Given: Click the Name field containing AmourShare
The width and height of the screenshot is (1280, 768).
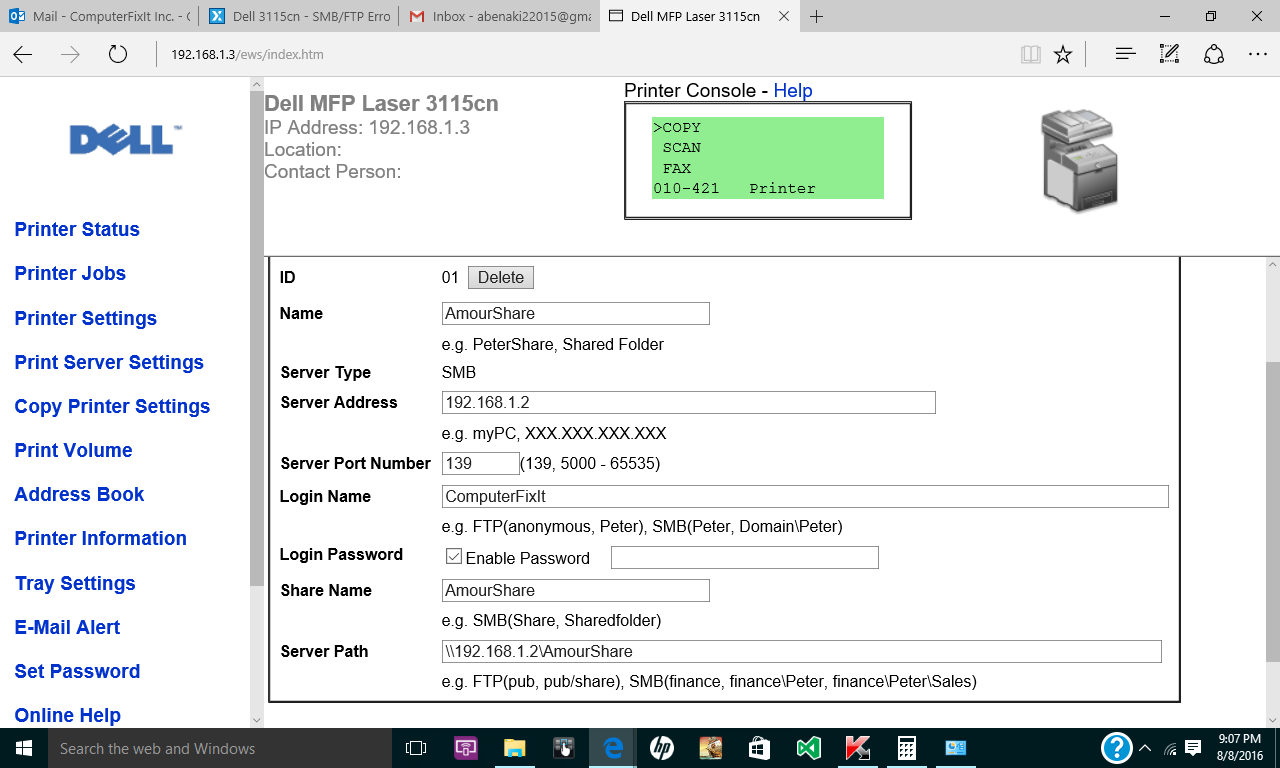Looking at the screenshot, I should point(576,313).
